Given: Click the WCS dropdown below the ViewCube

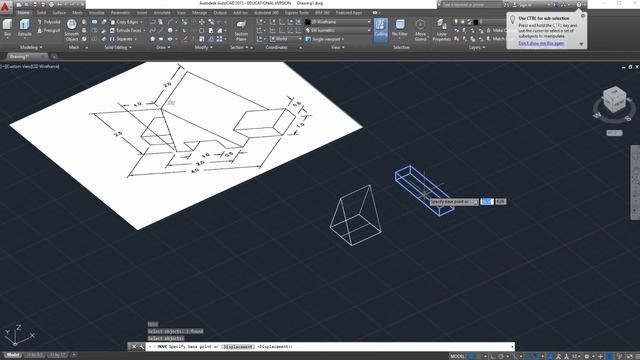Looking at the screenshot, I should 614,133.
